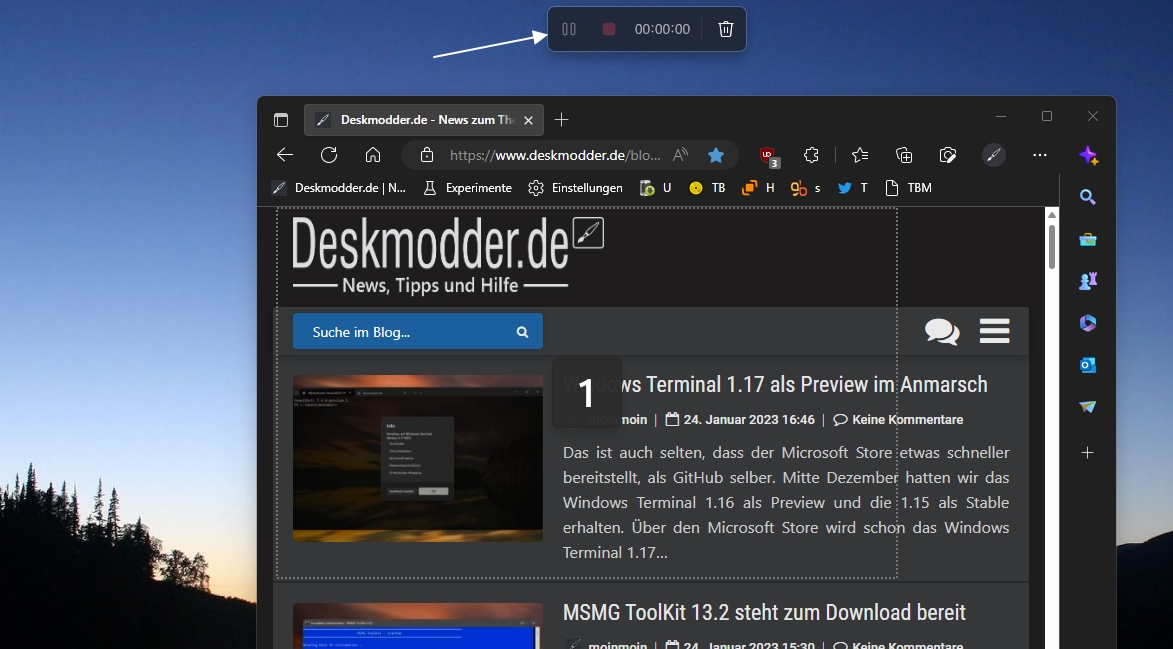Start Read aloud from the address bar
This screenshot has height=649, width=1173.
point(680,155)
